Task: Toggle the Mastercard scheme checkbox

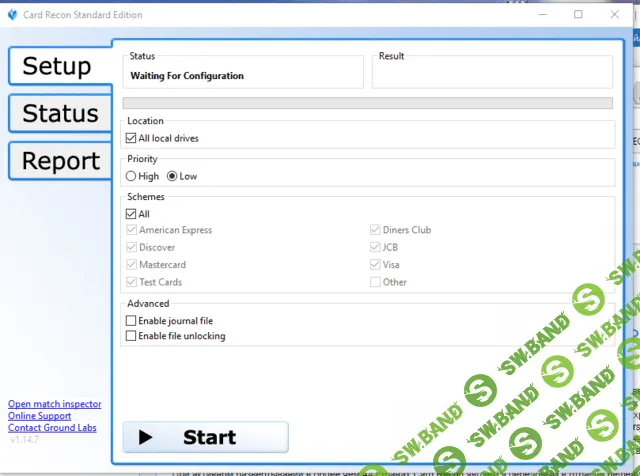Action: pos(131,265)
